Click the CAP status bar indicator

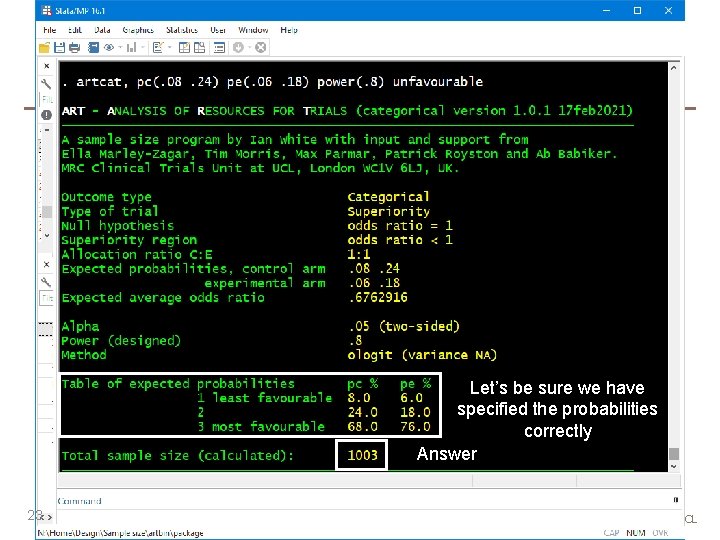[x=611, y=533]
